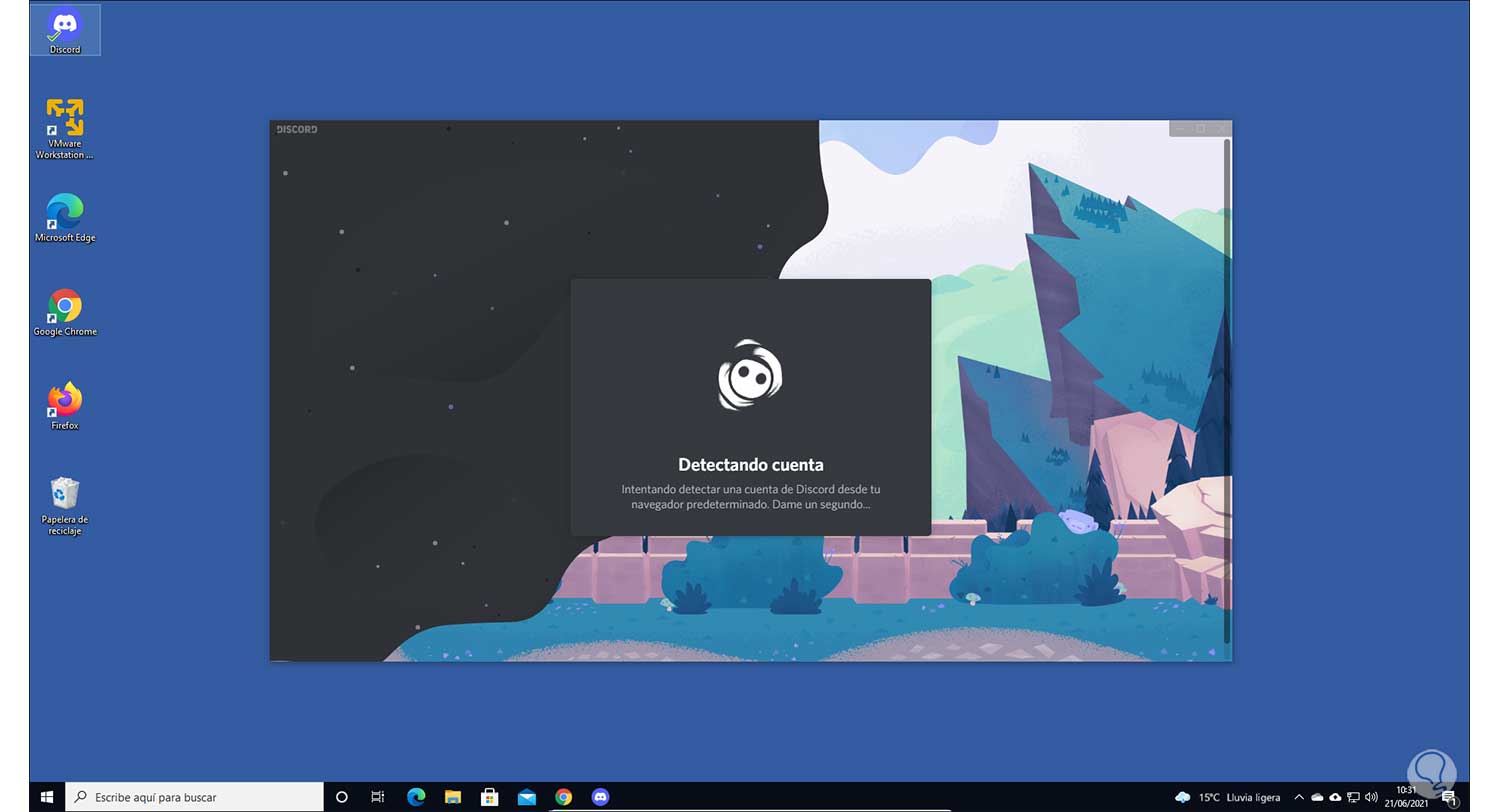Click the Discord taskbar button
Image resolution: width=1500 pixels, height=812 pixels.
[x=600, y=797]
